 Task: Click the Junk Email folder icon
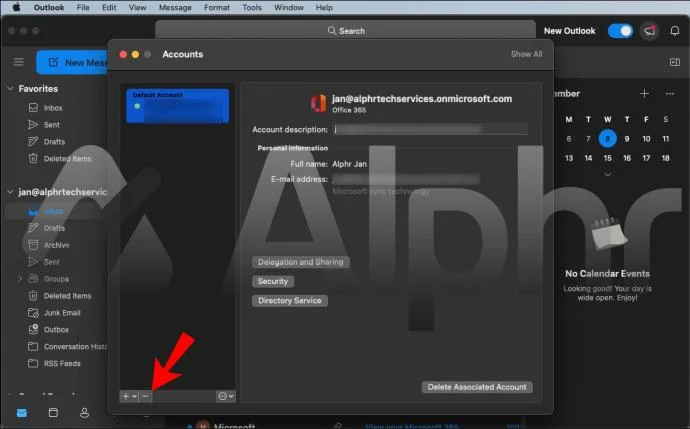point(33,312)
